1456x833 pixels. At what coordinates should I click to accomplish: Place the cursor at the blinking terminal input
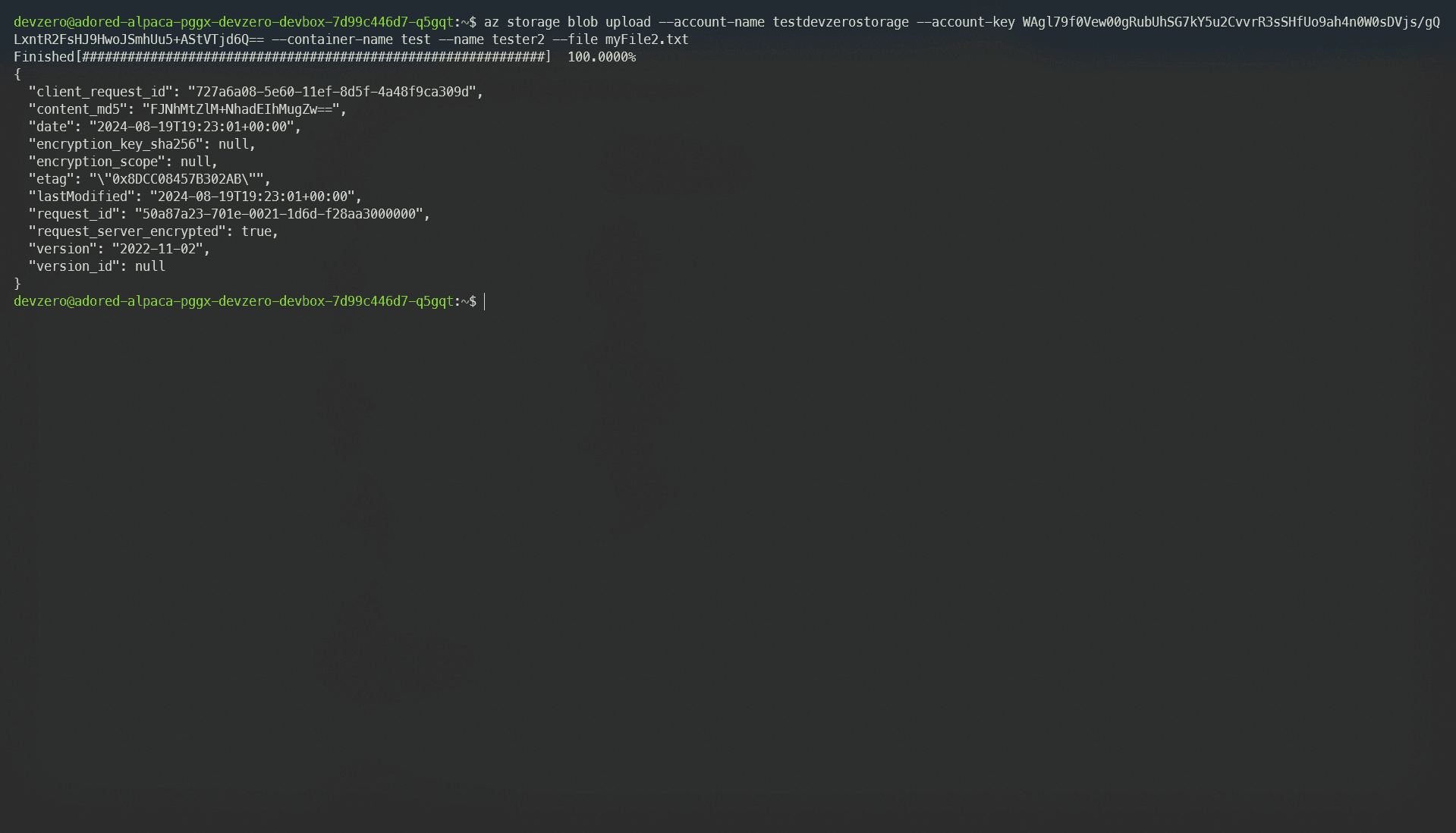click(486, 300)
